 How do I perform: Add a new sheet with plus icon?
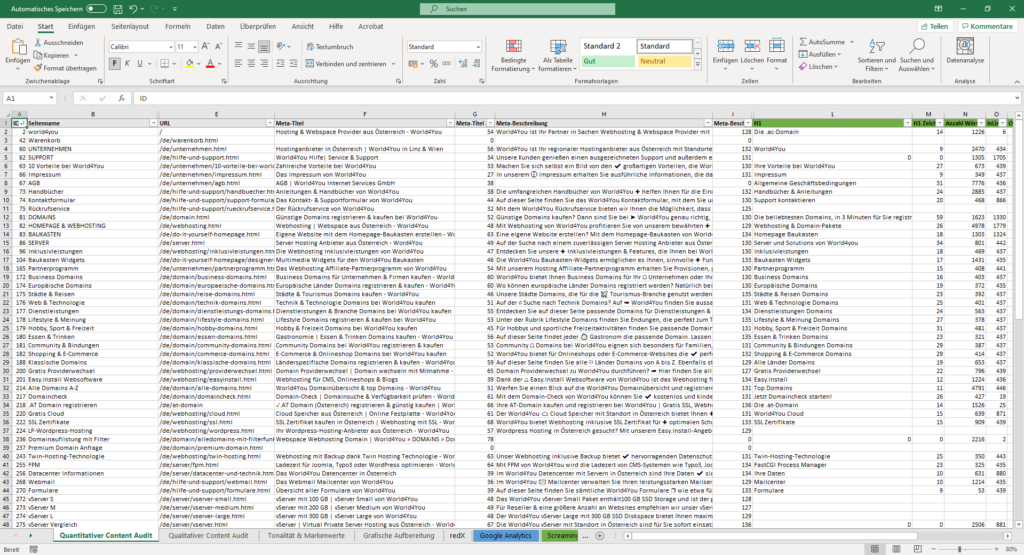(600, 535)
